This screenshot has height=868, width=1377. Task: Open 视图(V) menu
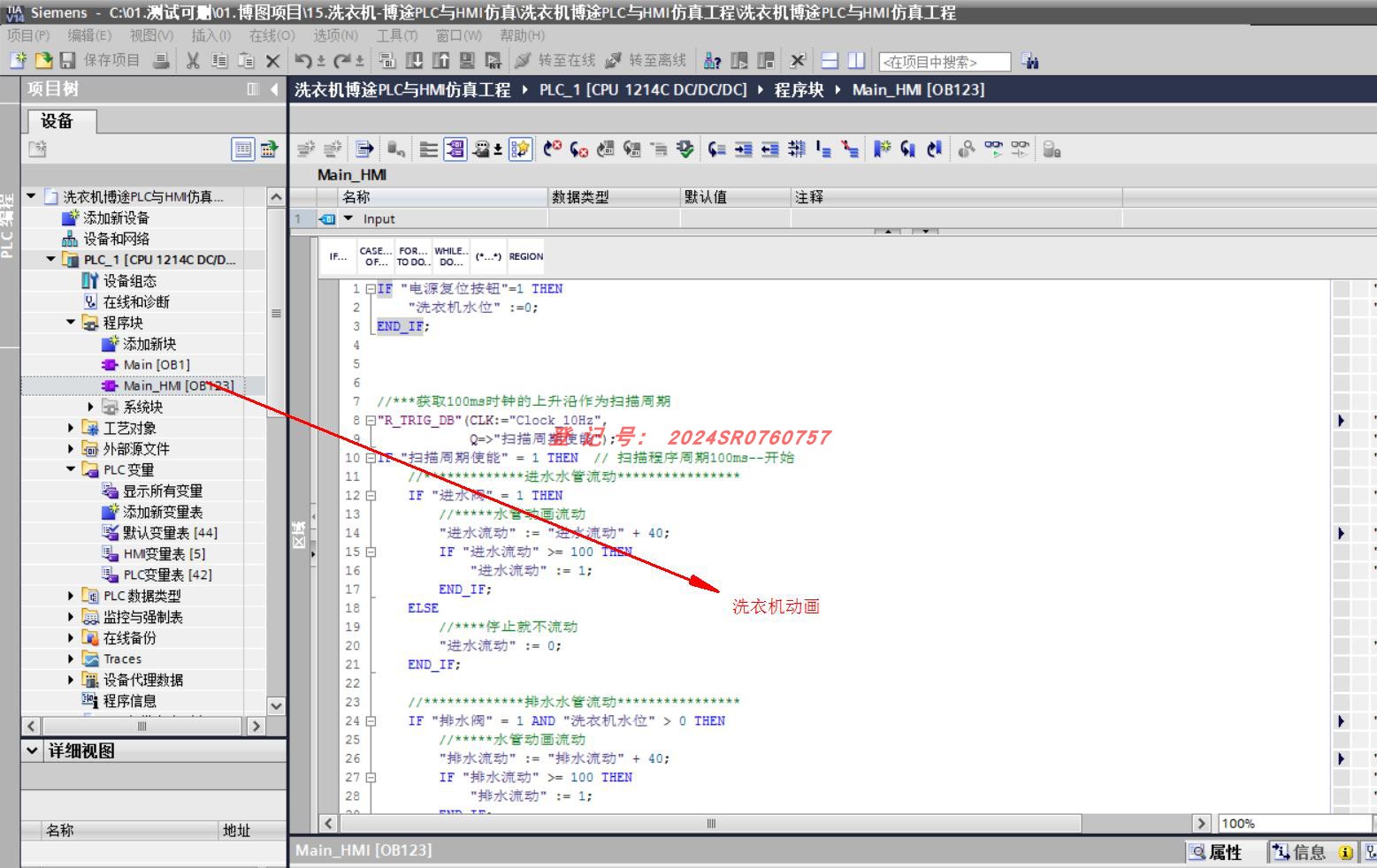coord(151,35)
